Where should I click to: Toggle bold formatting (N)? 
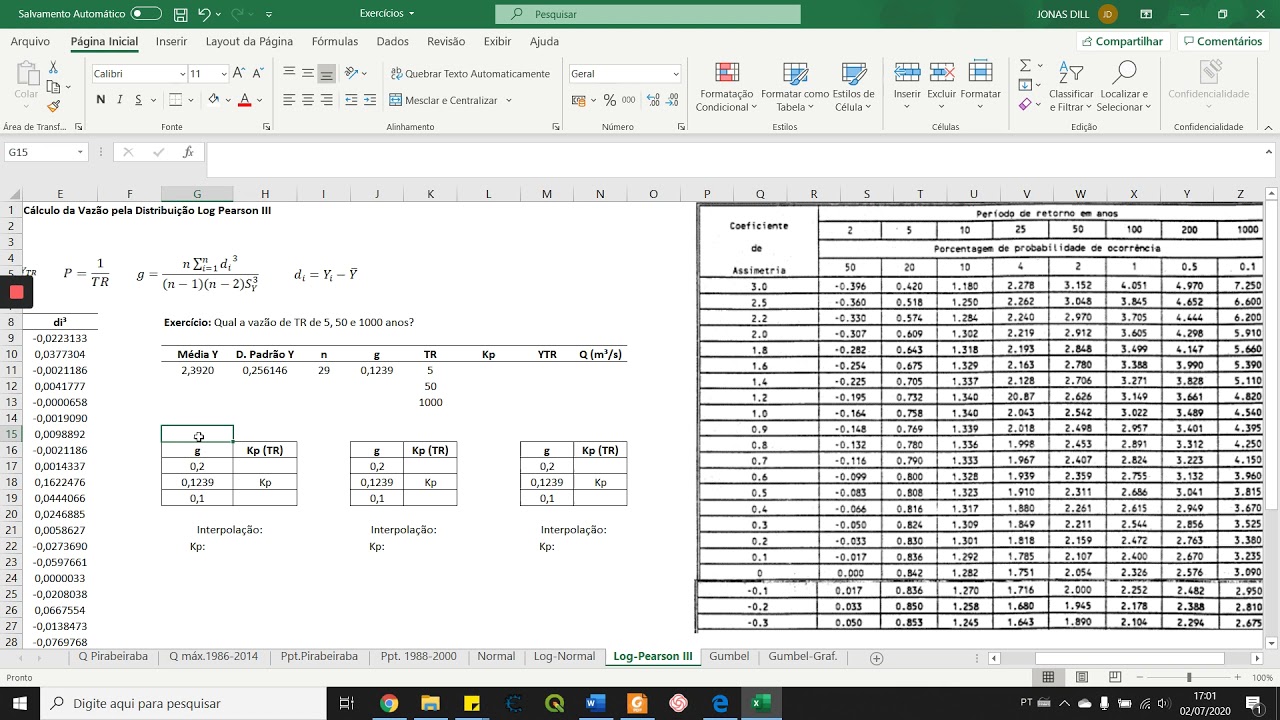[x=101, y=100]
